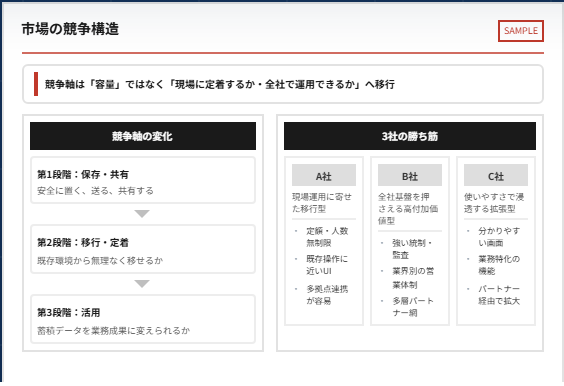Viewport: 564px width, 386px height.
Task: Click the bullet 既存操作に近いUI
Action: pyautogui.click(x=327, y=265)
